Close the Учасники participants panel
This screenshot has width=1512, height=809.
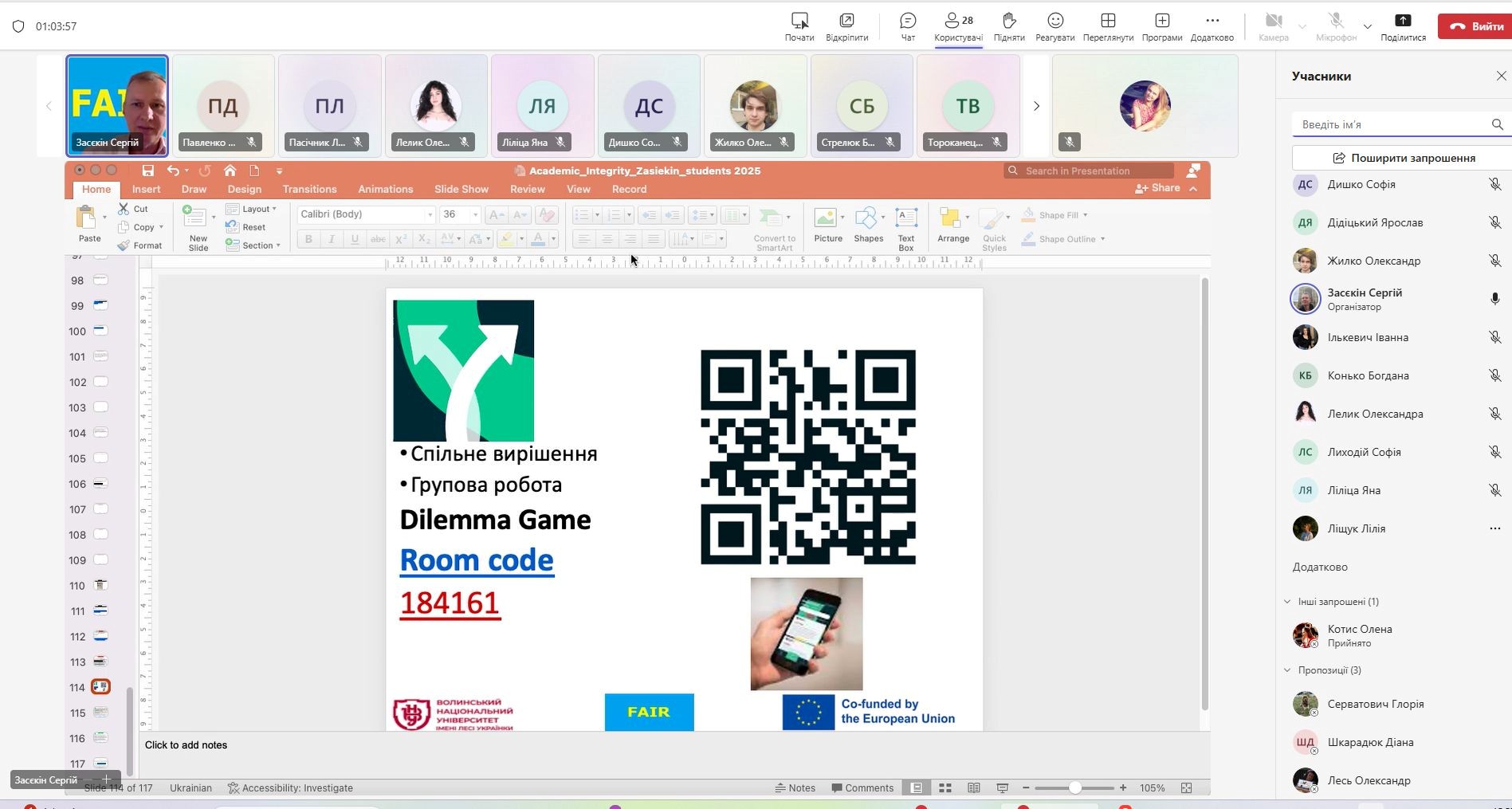1501,77
